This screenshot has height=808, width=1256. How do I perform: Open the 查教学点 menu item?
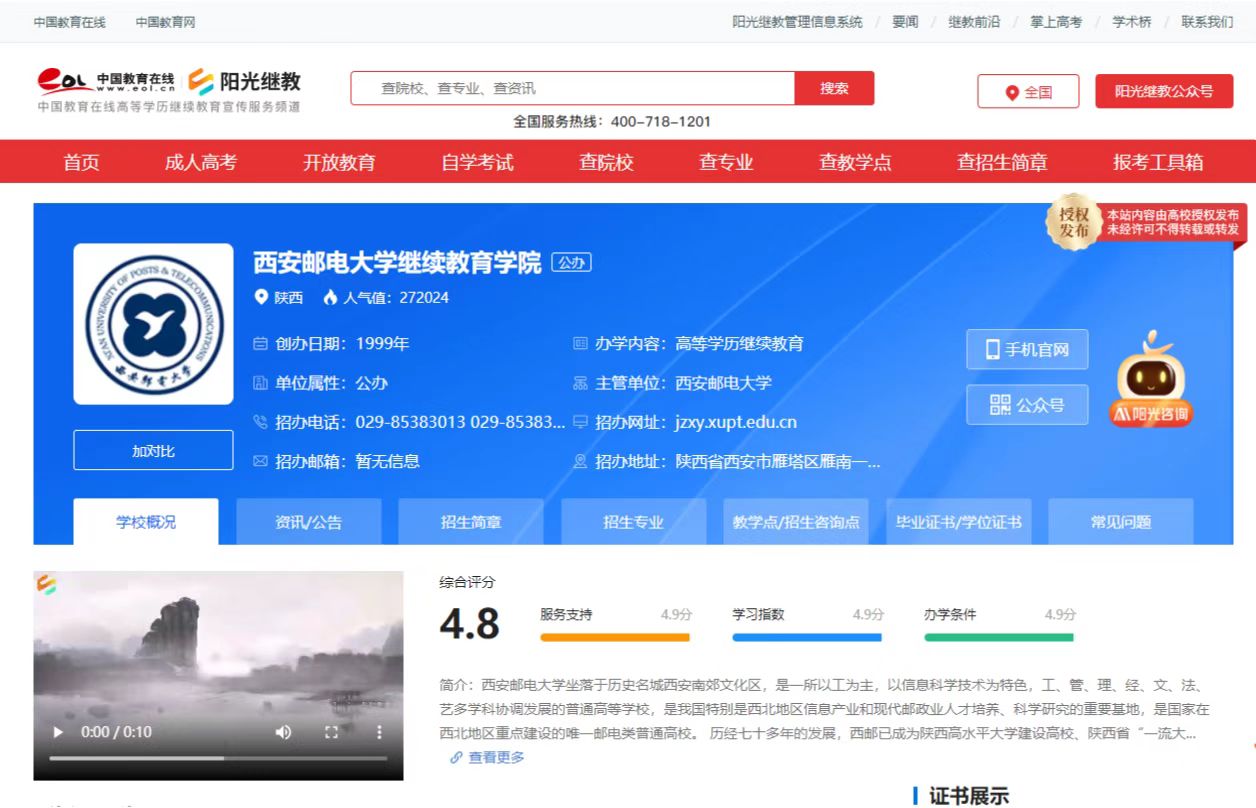click(855, 162)
